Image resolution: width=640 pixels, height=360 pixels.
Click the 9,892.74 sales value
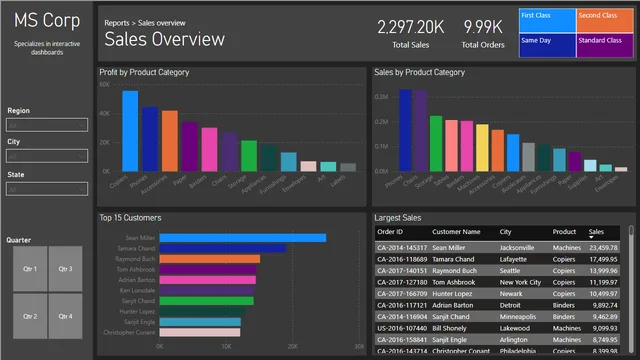[605, 305]
